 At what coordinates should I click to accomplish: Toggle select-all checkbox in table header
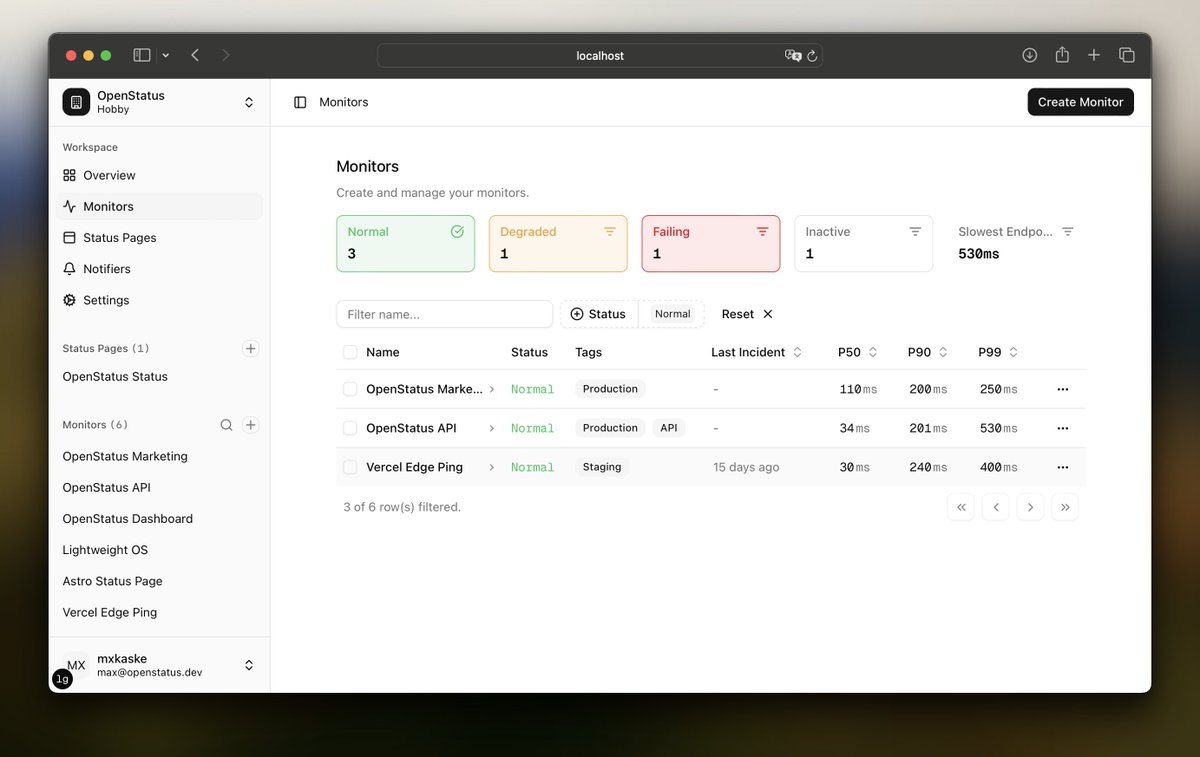350,352
